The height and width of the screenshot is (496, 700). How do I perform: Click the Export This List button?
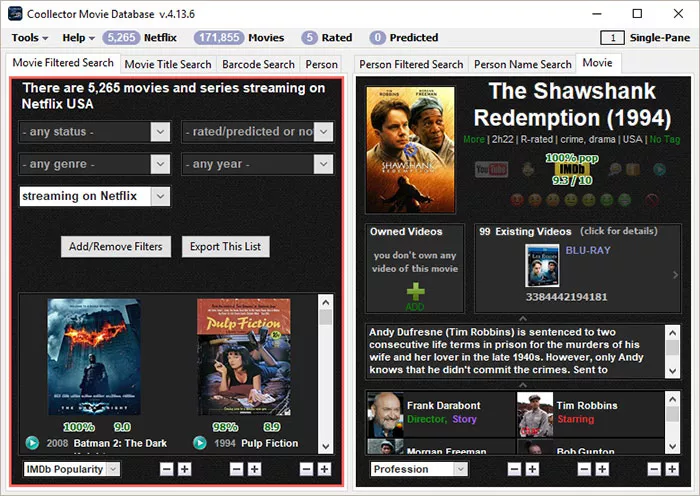point(225,246)
